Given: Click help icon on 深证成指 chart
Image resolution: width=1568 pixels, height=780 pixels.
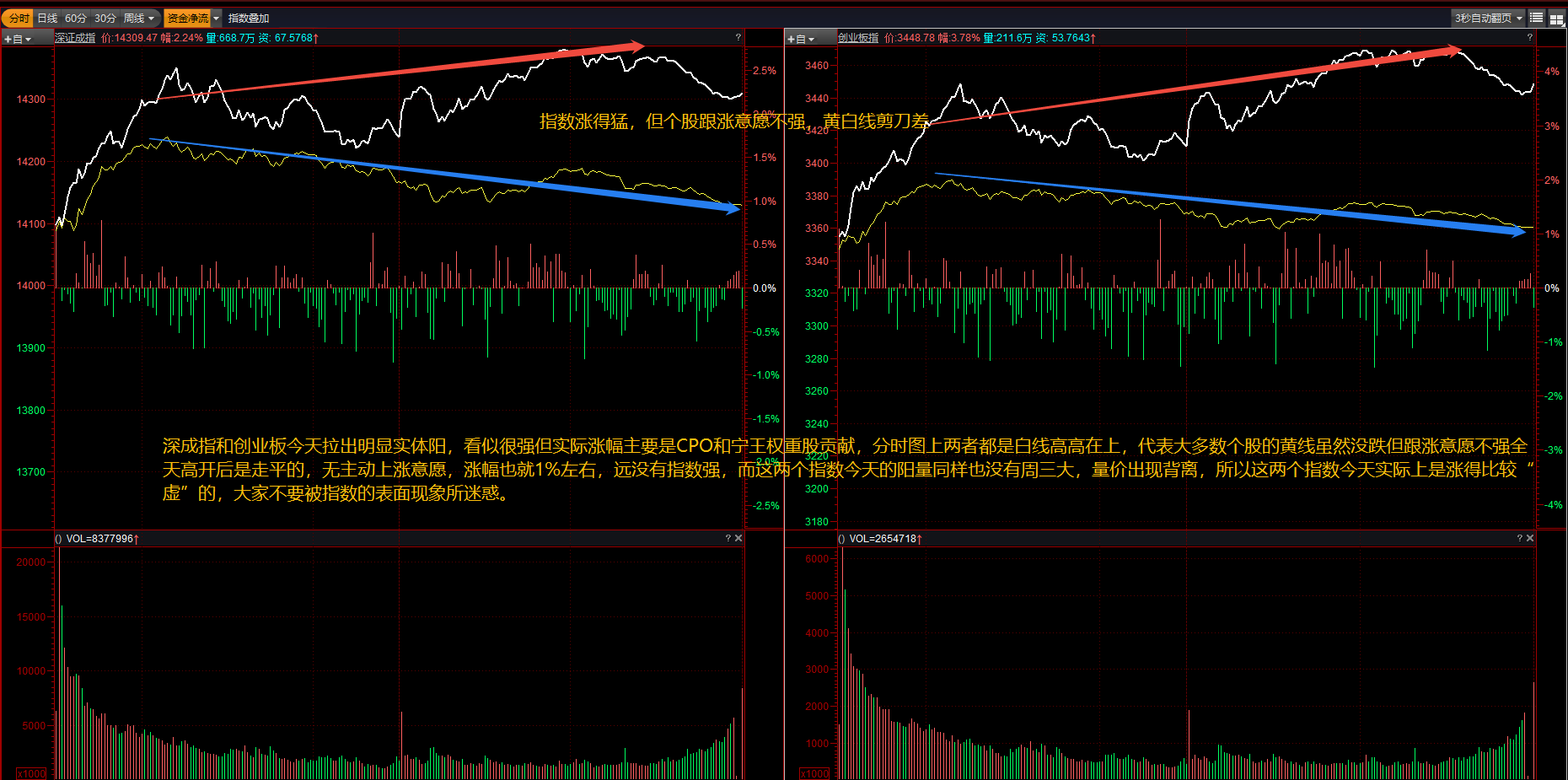Looking at the screenshot, I should [738, 37].
